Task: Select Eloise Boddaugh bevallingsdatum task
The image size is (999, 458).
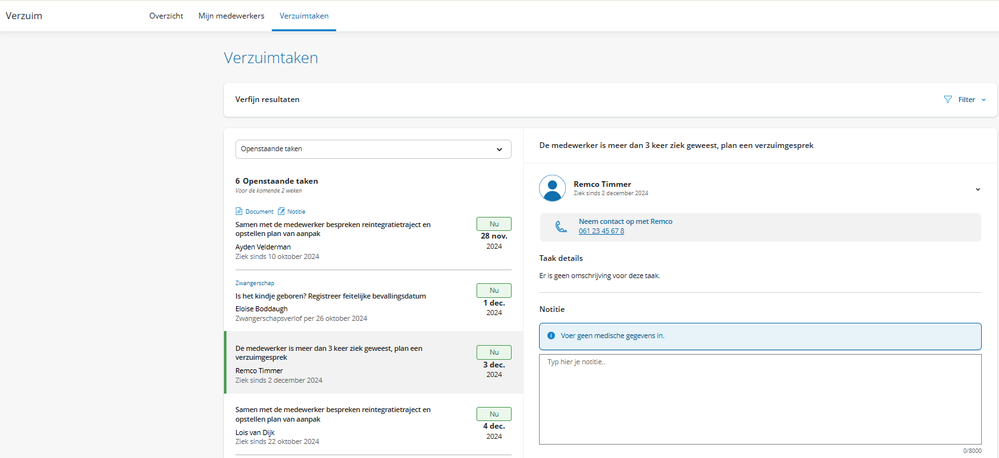Action: 330,296
